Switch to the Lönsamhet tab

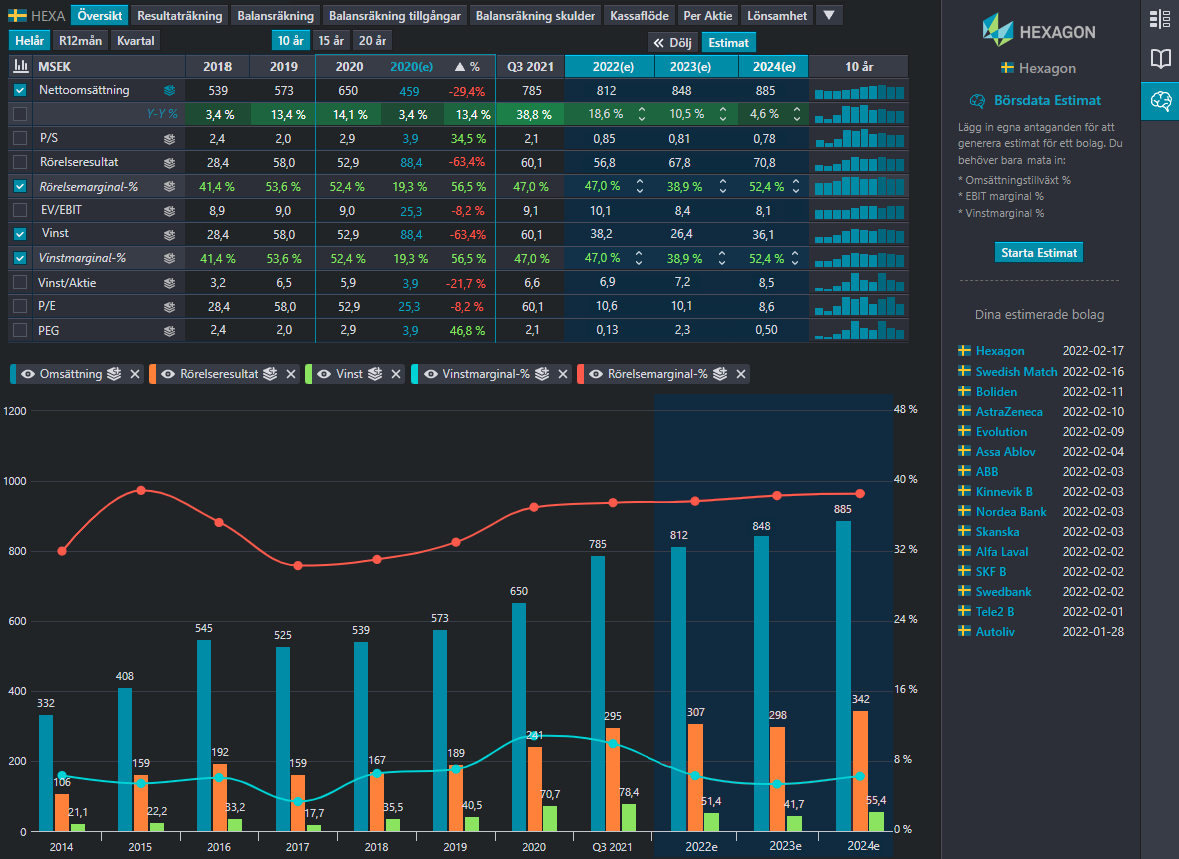click(777, 16)
